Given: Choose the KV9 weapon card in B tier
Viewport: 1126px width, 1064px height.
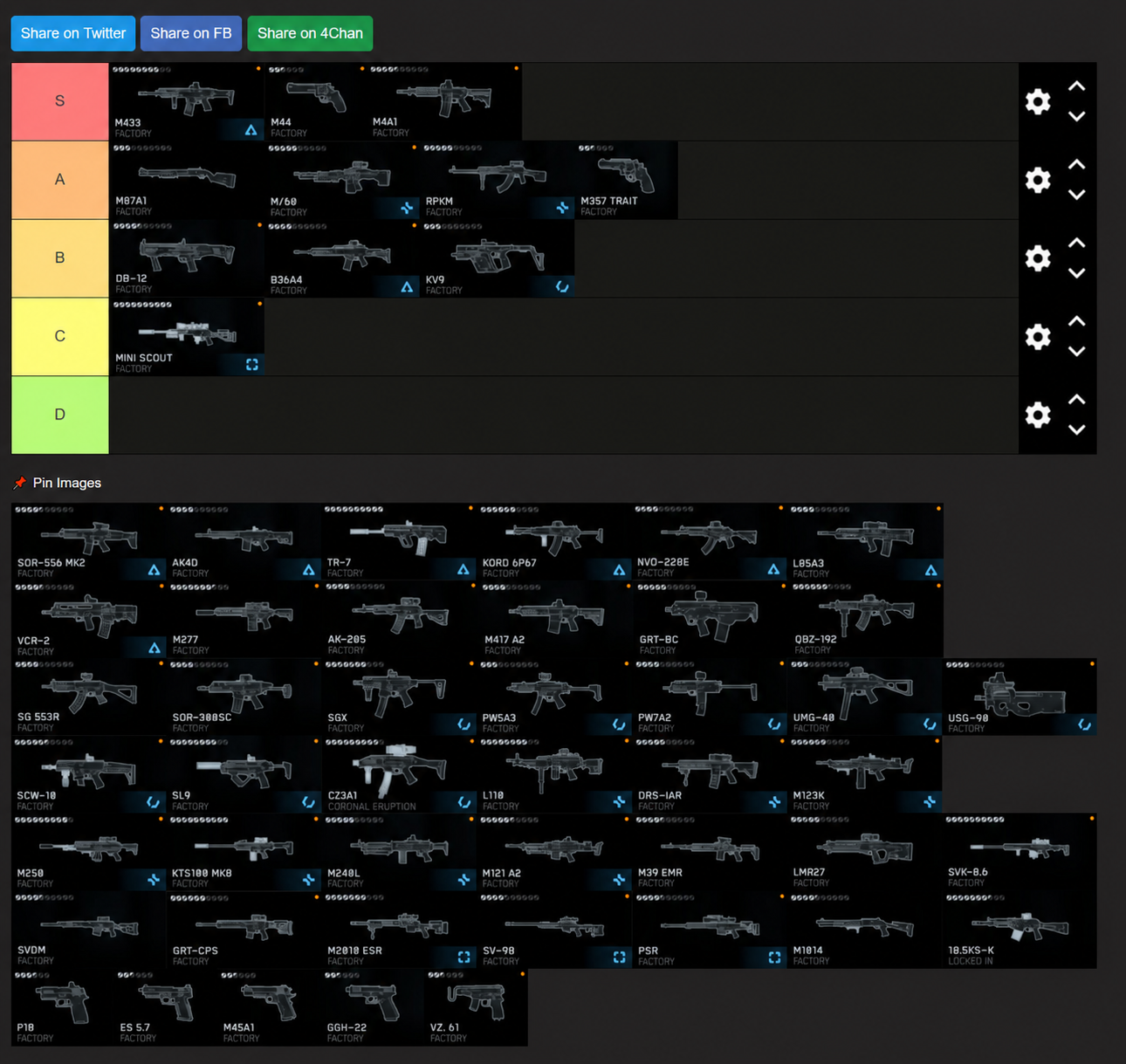Looking at the screenshot, I should (498, 258).
